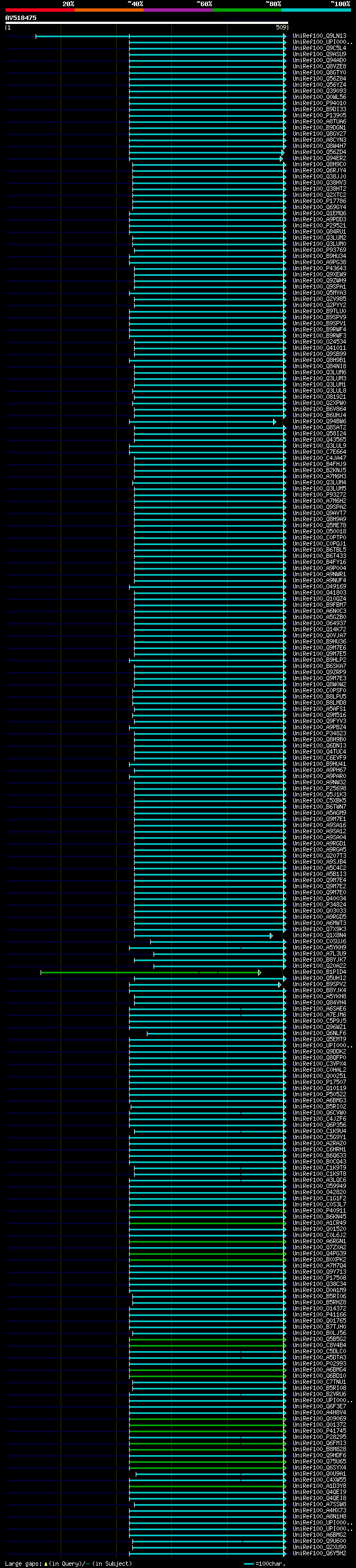Select hit UniRef100_Q8VZE8

pyautogui.click(x=319, y=66)
